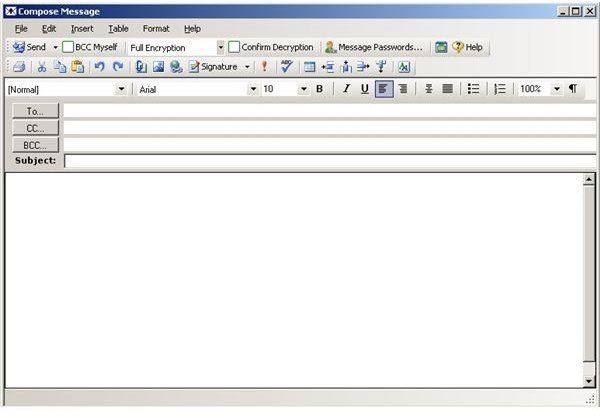The height and width of the screenshot is (418, 600).
Task: Click in the Subject field
Action: coord(331,161)
